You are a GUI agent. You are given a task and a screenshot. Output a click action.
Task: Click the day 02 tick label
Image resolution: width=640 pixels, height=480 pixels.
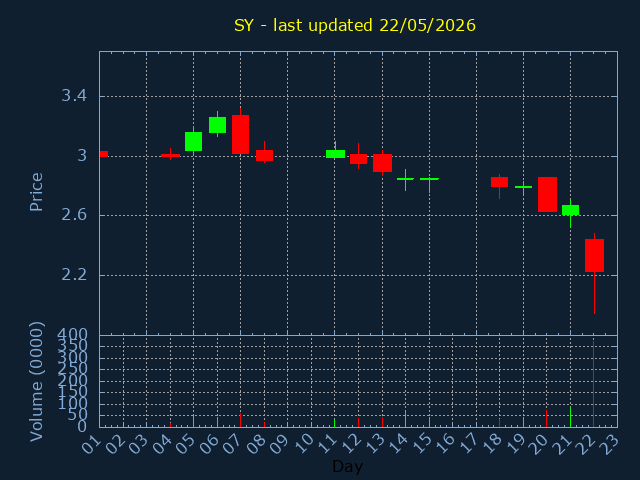pyautogui.click(x=115, y=444)
